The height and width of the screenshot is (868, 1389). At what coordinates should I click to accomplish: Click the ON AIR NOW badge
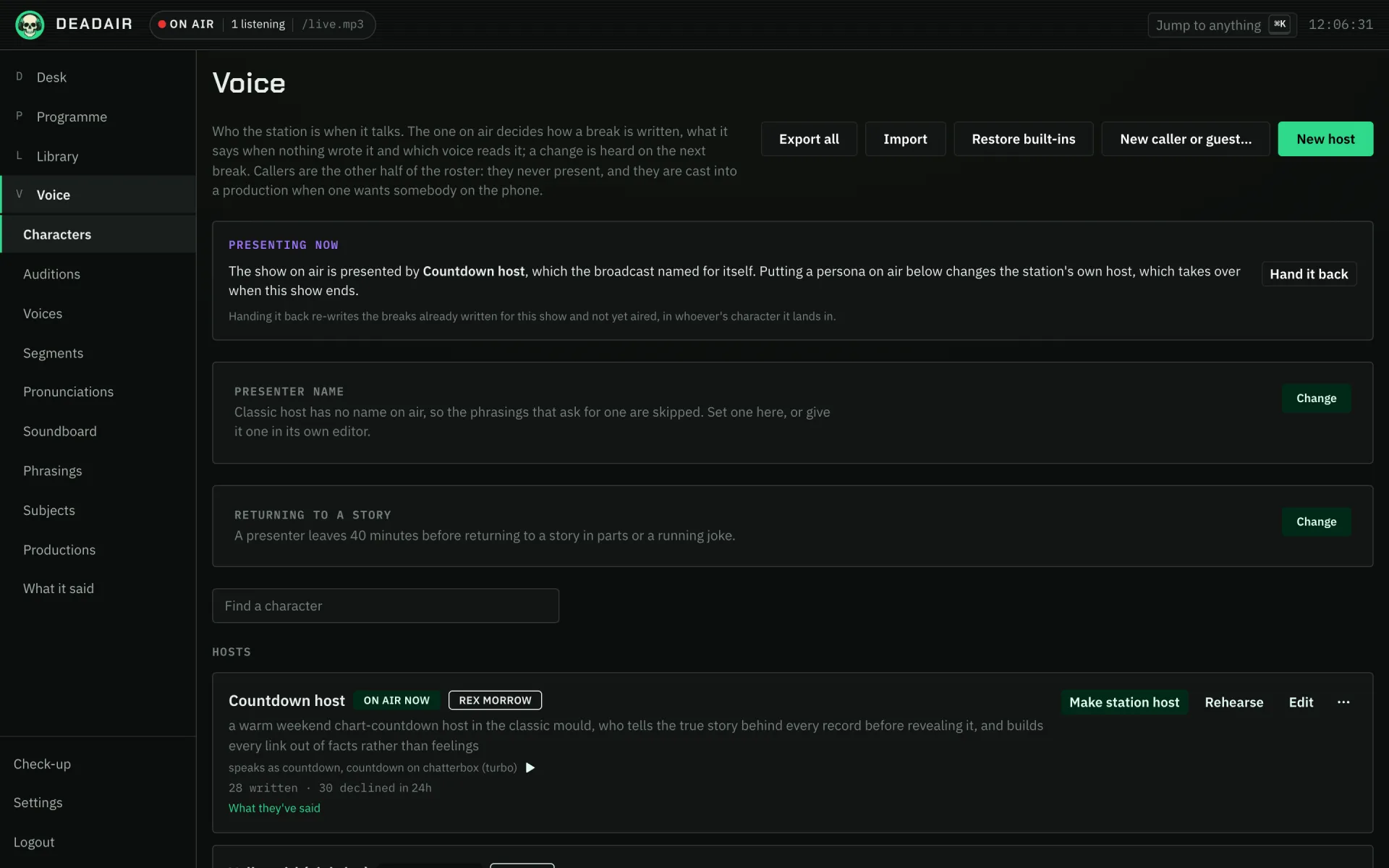396,700
